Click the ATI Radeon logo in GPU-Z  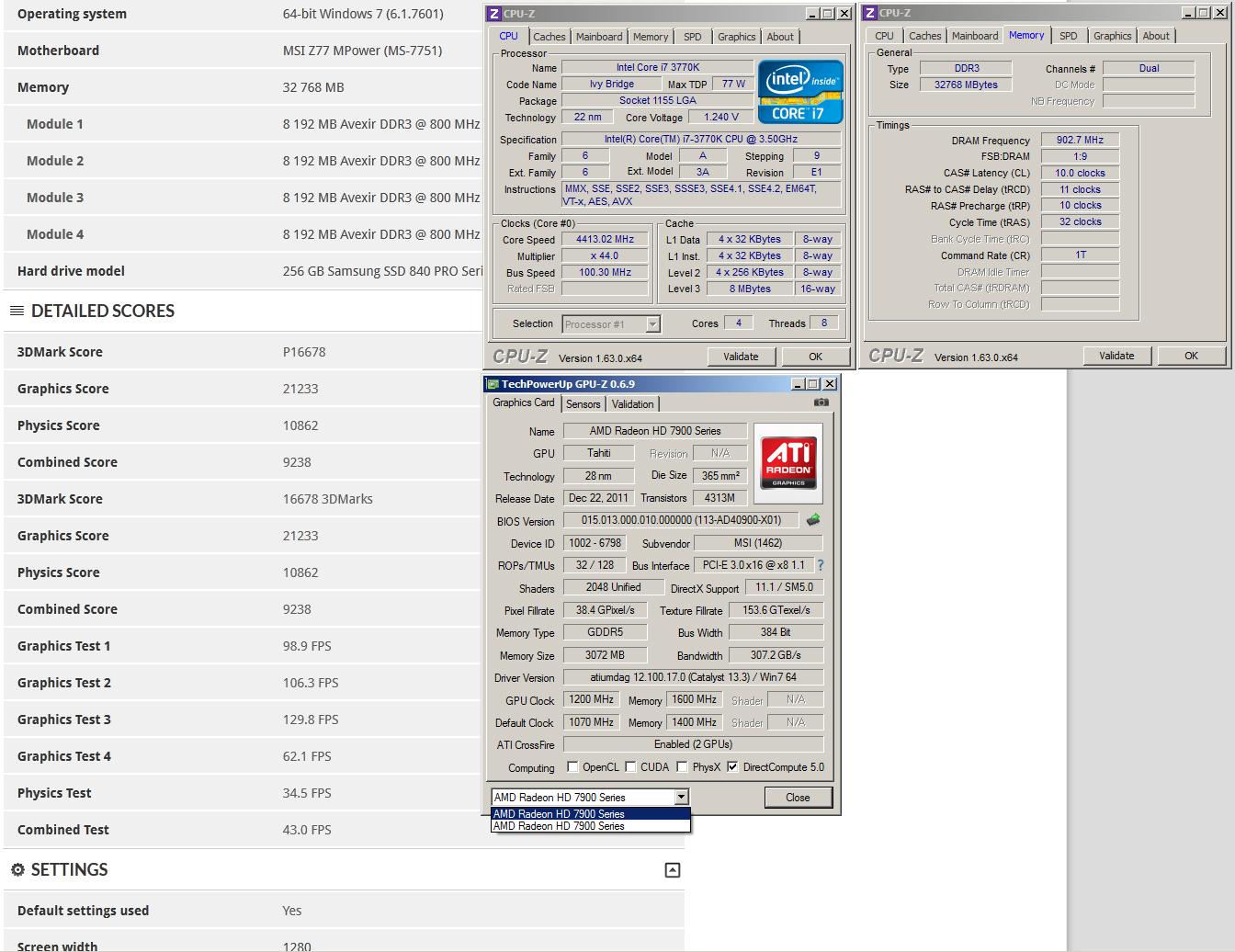point(788,463)
